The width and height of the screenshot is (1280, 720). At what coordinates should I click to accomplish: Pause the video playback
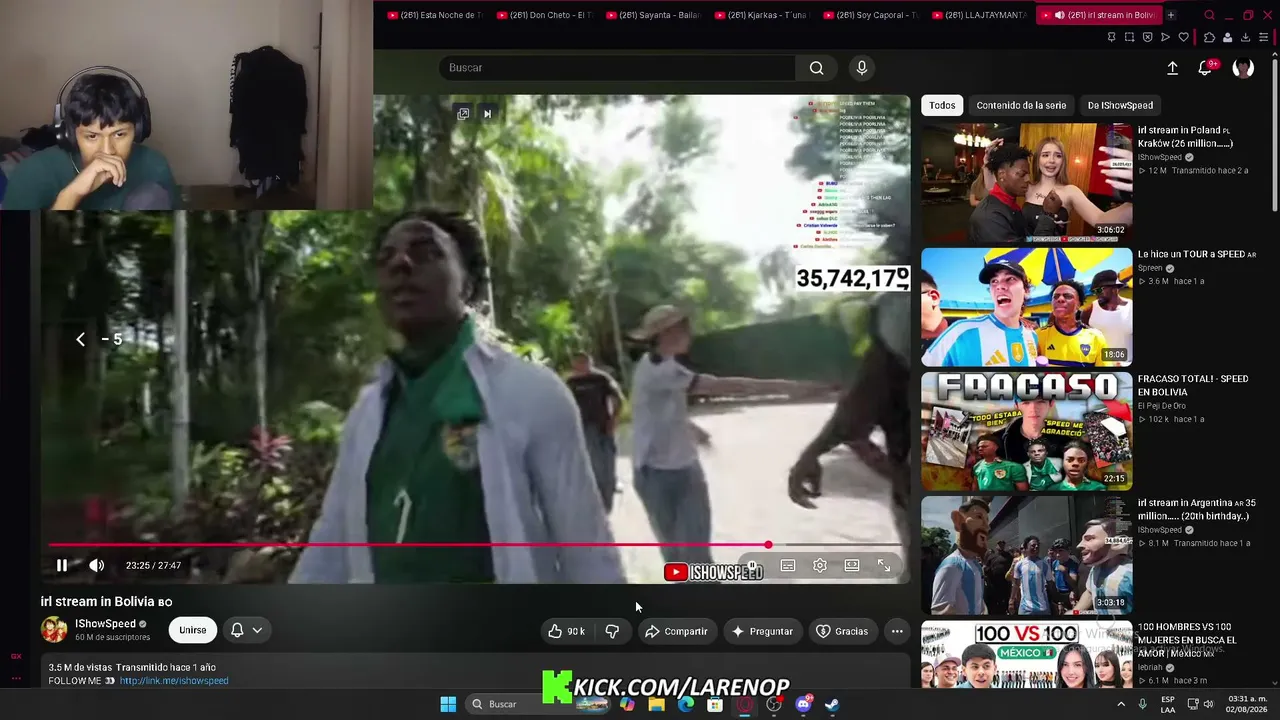point(62,565)
